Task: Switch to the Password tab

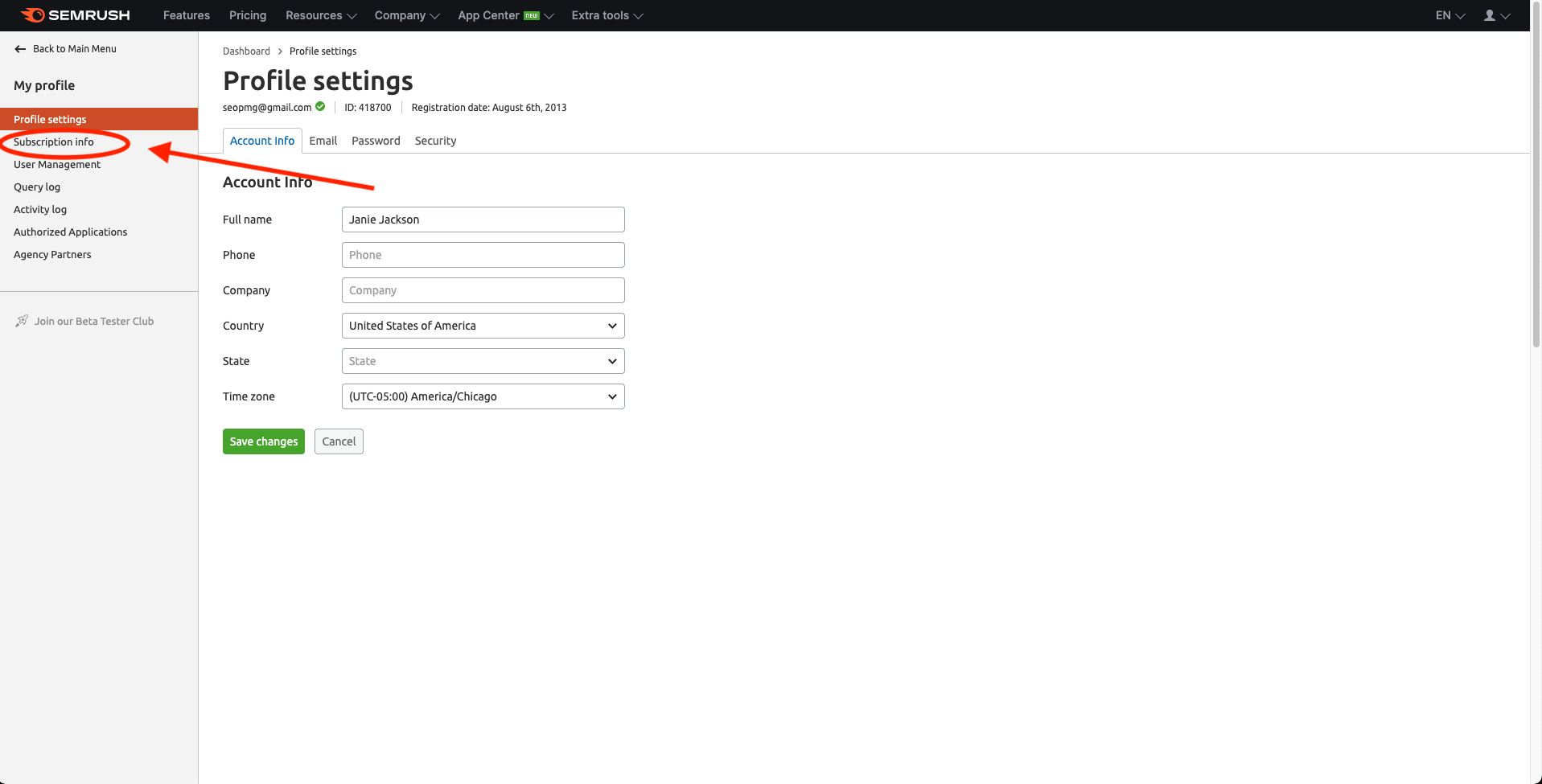Action: pyautogui.click(x=376, y=141)
